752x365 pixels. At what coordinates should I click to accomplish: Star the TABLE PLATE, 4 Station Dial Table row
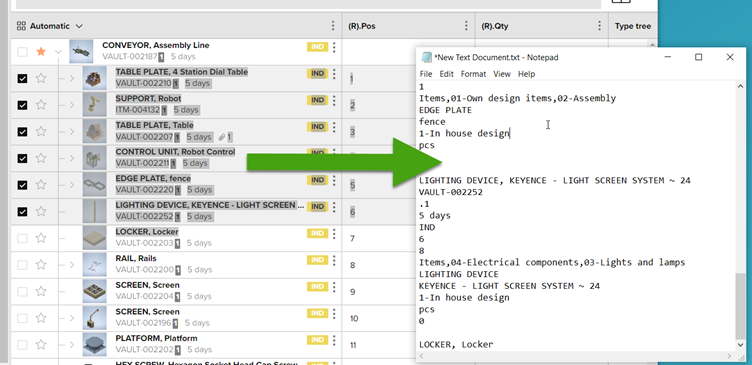pos(41,78)
